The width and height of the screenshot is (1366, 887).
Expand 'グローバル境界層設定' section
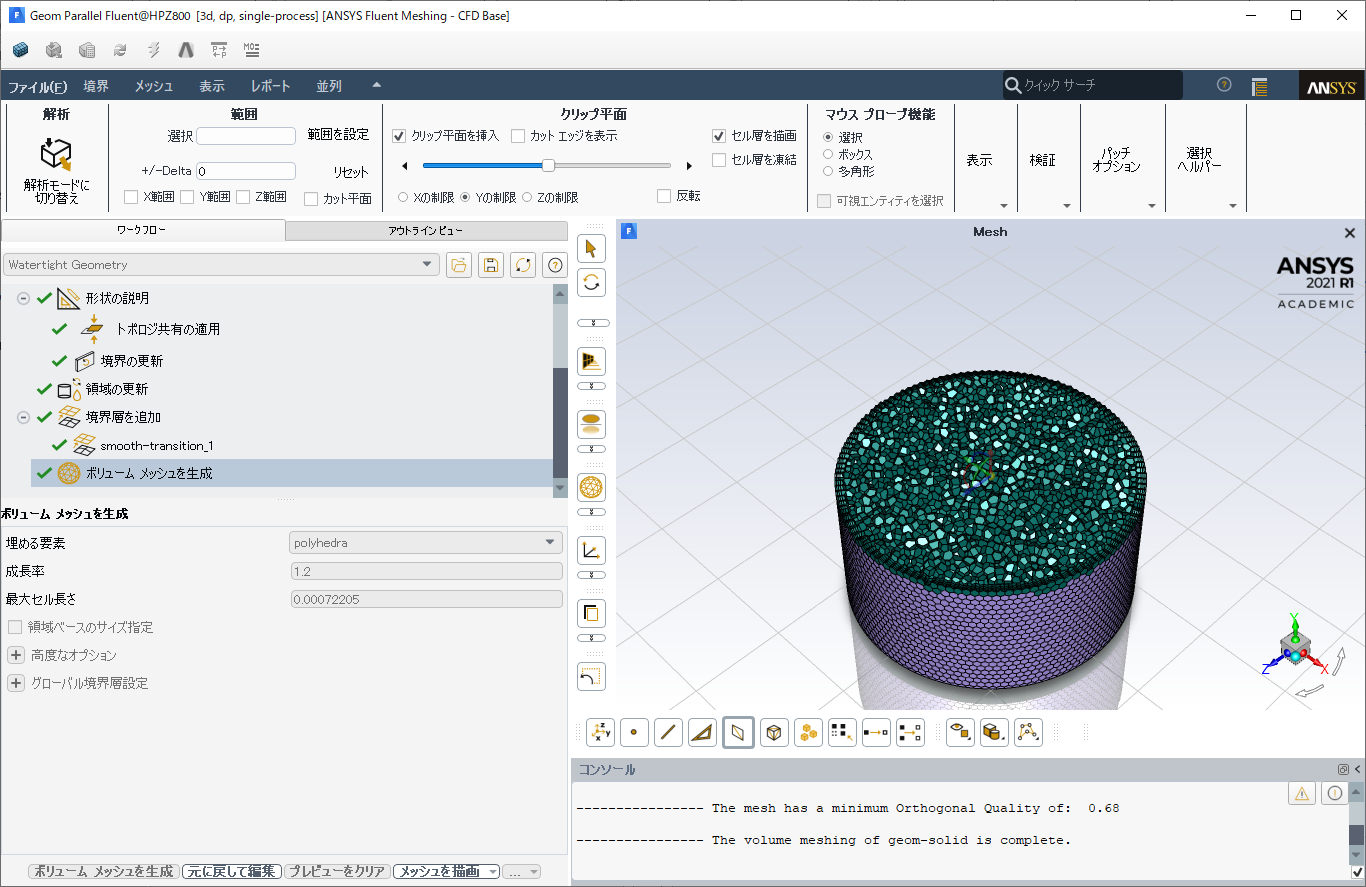coord(16,683)
